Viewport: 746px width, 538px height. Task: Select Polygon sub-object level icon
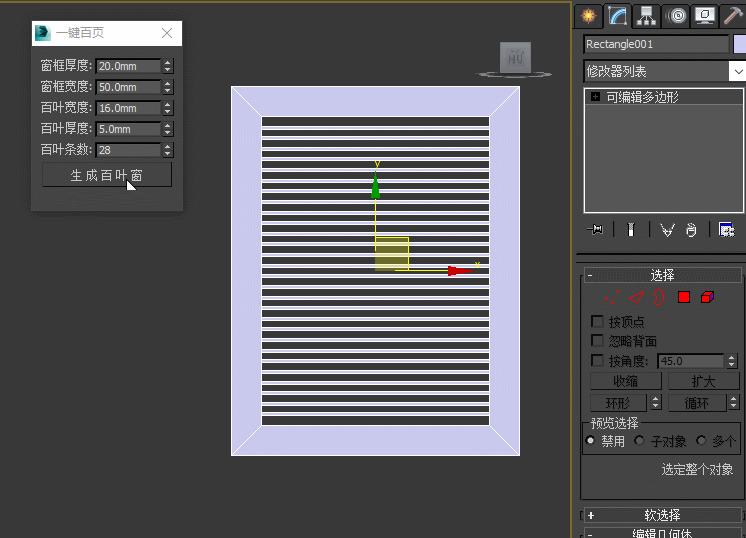click(x=684, y=297)
